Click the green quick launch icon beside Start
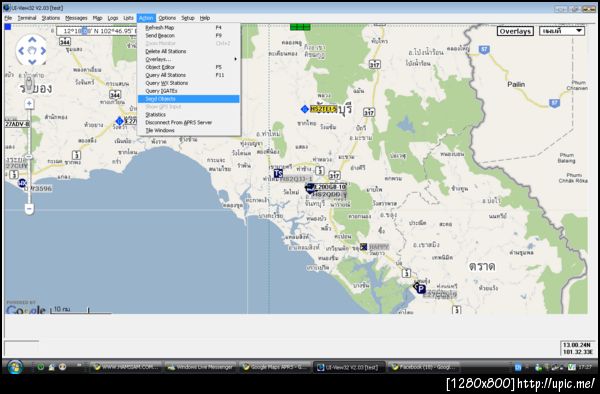600x394 pixels. (40, 367)
